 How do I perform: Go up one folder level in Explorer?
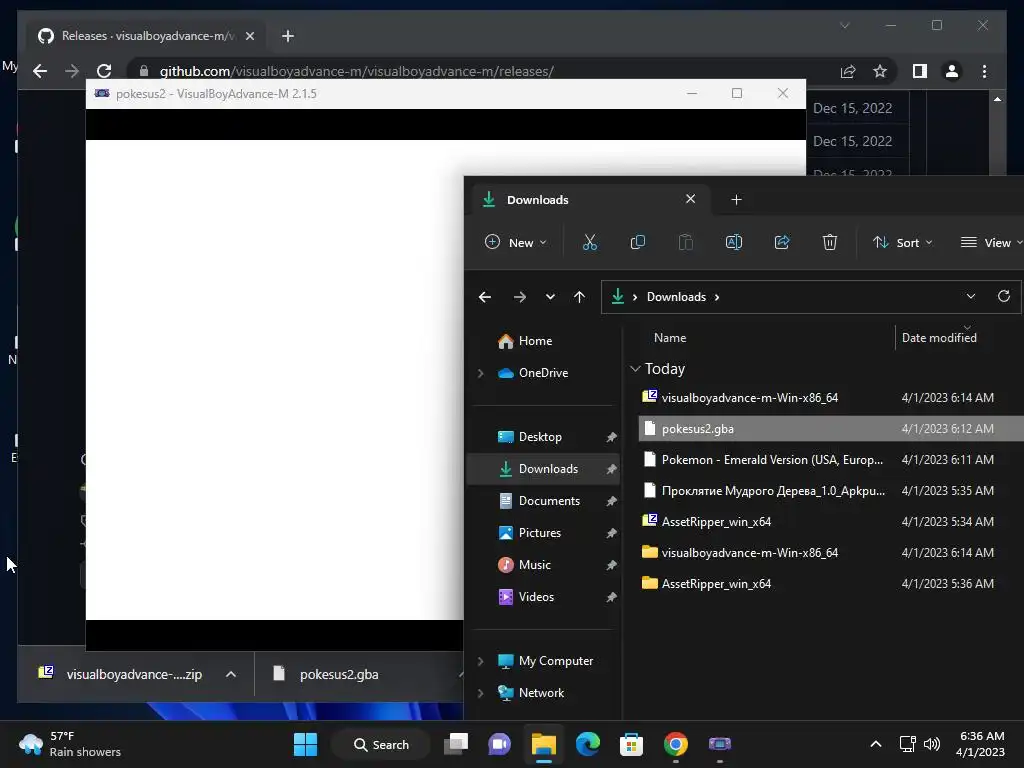[579, 297]
